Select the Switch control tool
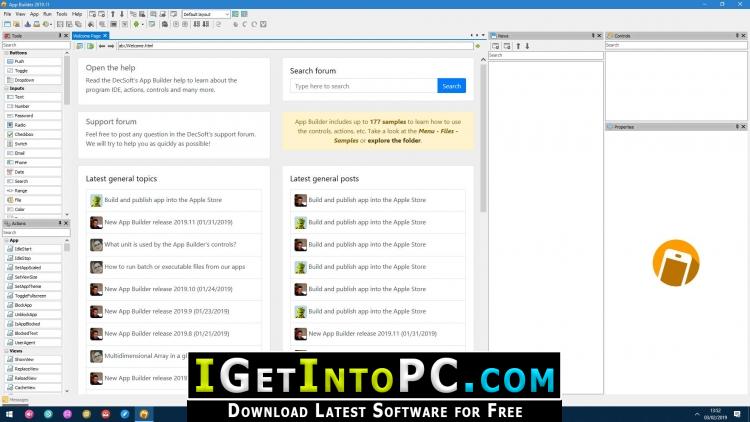Viewport: 750px width, 422px height. (33, 144)
